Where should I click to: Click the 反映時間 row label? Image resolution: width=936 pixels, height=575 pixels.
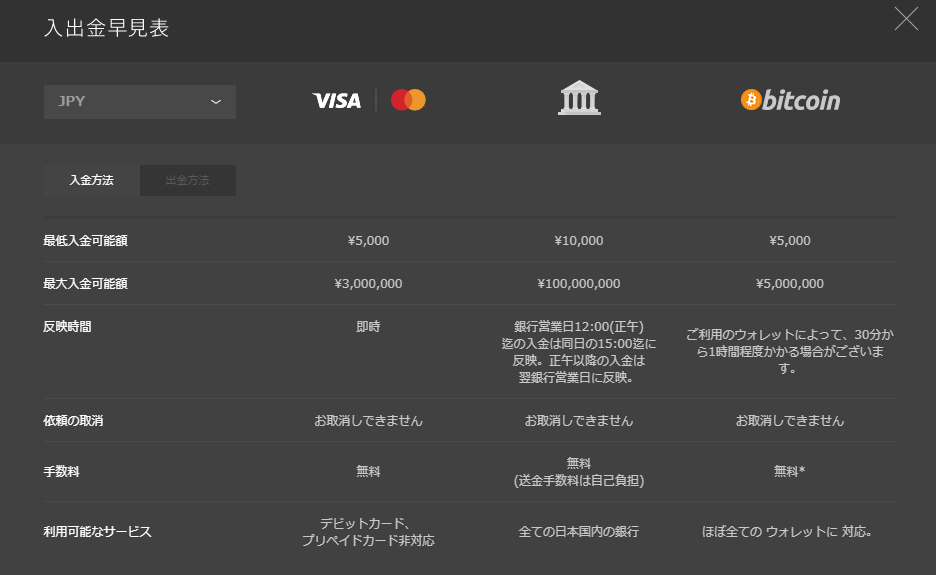(67, 327)
